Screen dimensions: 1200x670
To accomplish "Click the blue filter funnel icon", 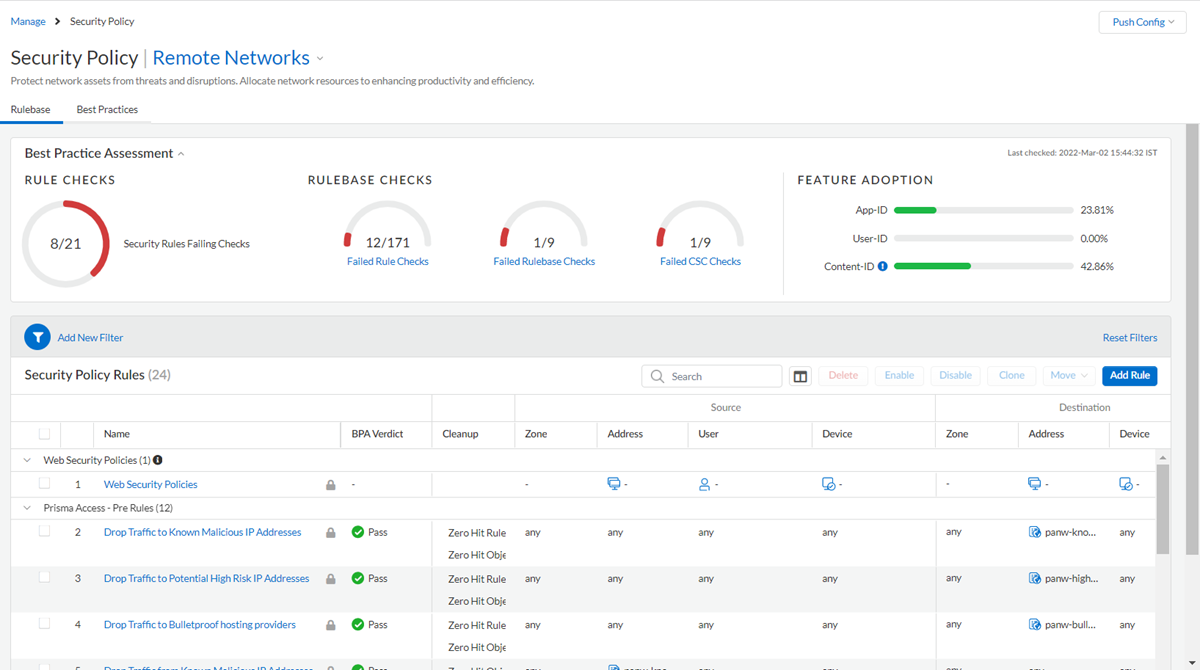I will tap(37, 338).
